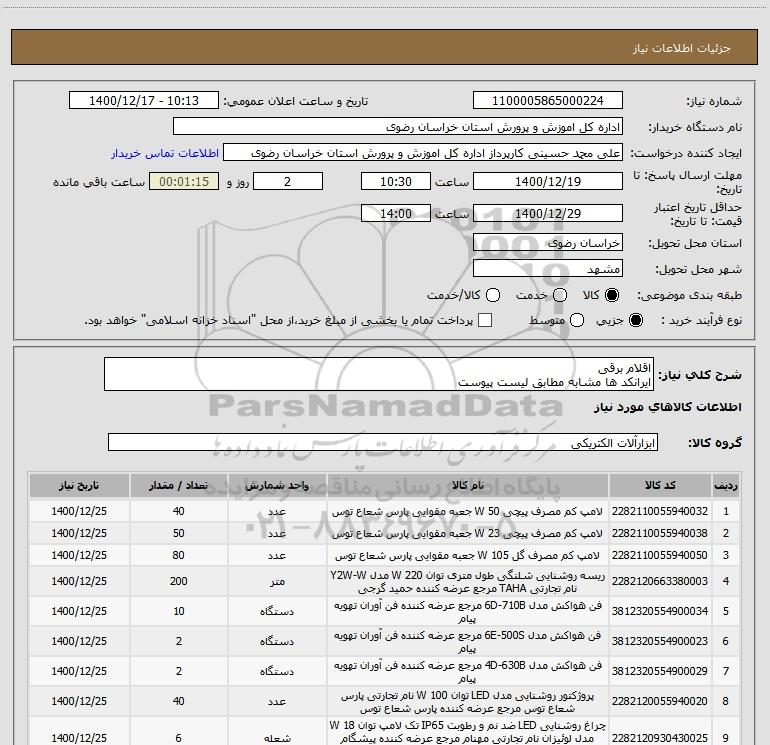Screen dimensions: 770x745
Task: Click the نام کالا column header
Action: (468, 486)
